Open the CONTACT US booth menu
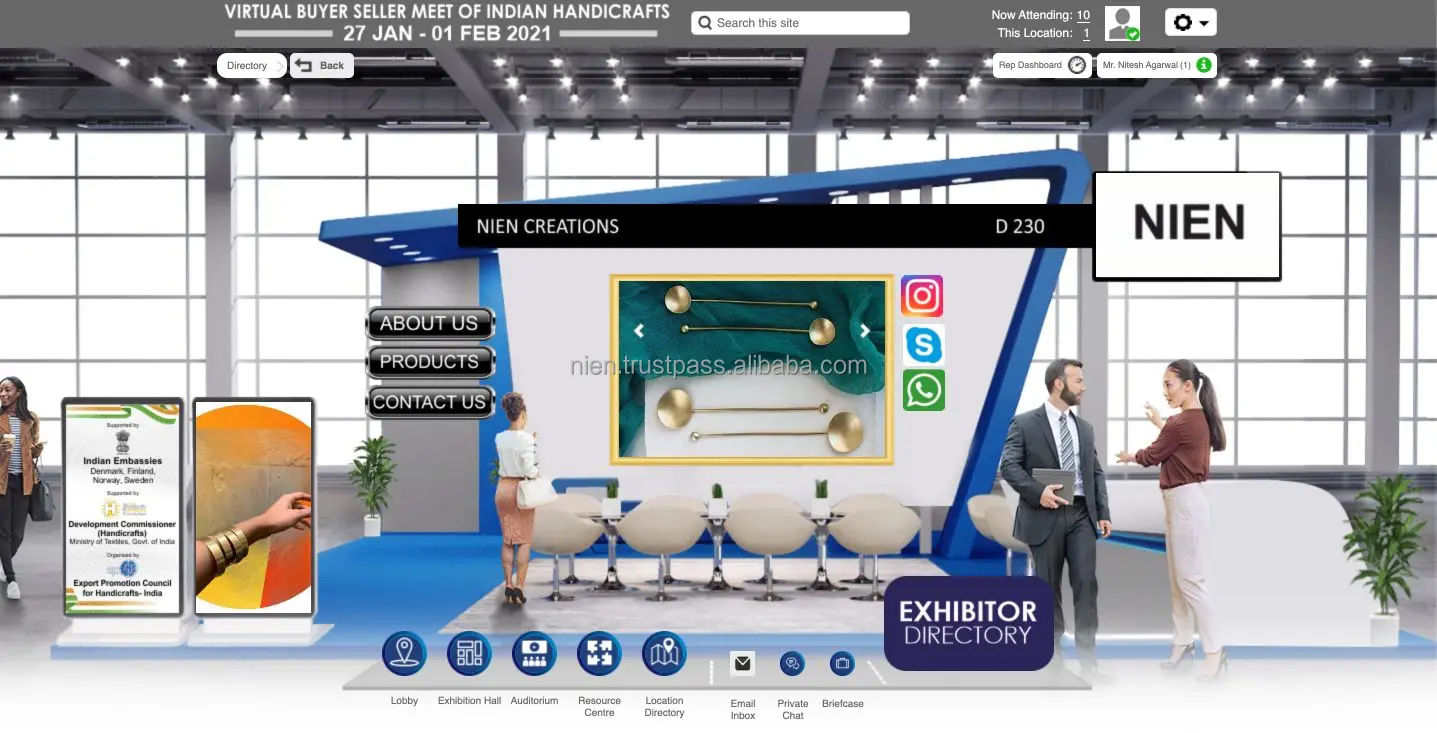 point(430,402)
